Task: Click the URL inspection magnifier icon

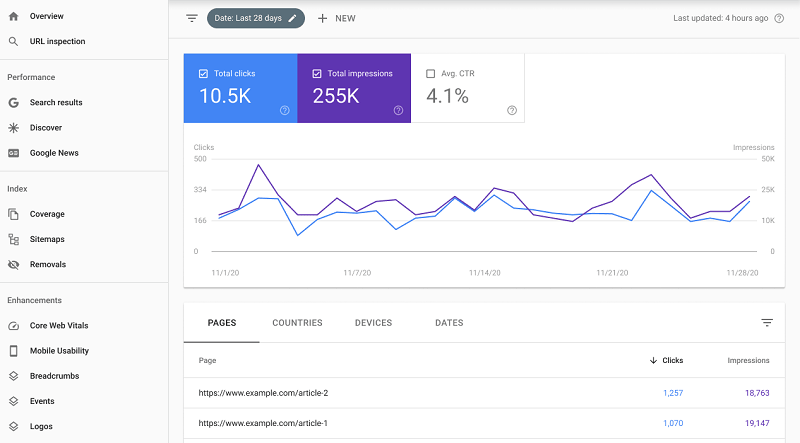Action: [14, 41]
